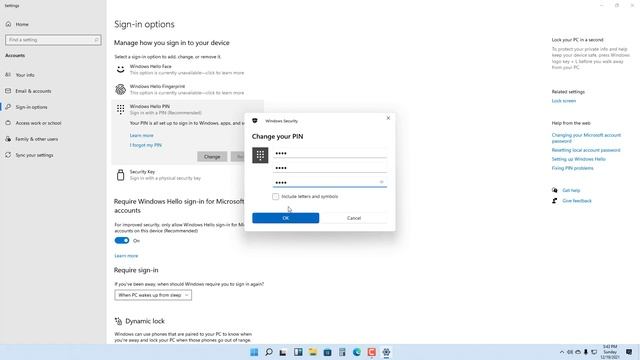640x360 pixels.
Task: Click Get help link
Action: pyautogui.click(x=571, y=191)
